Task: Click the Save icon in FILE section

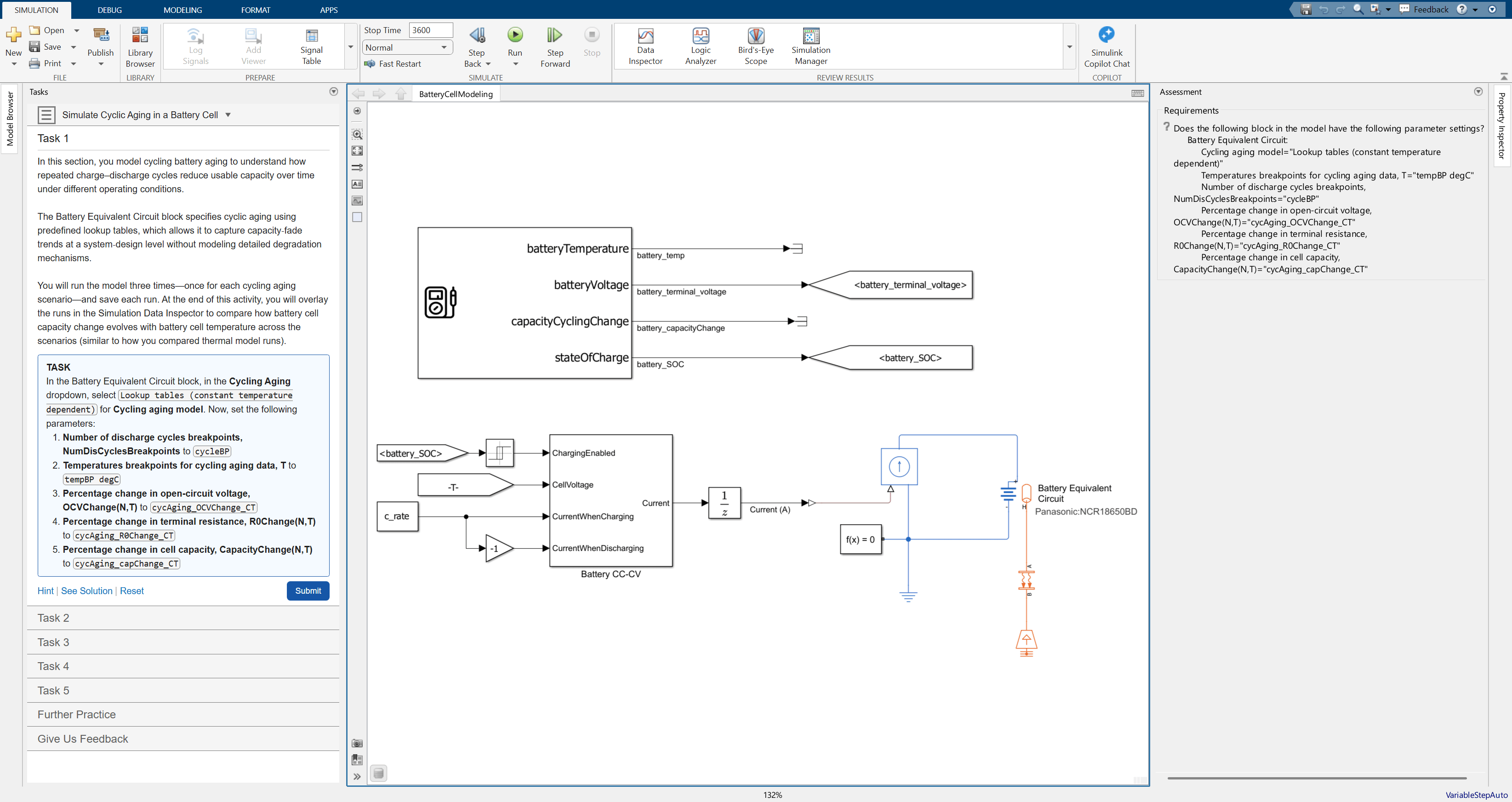Action: (x=34, y=47)
